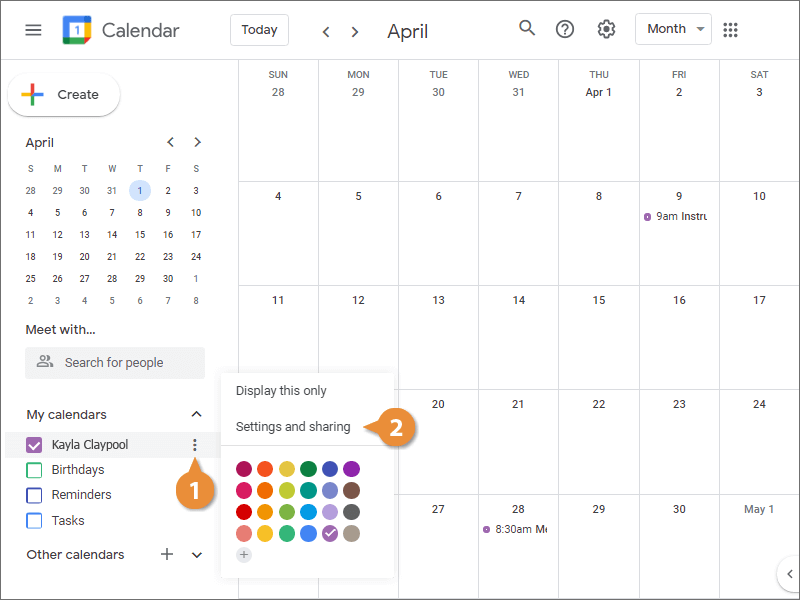Screen dimensions: 800x600
Task: Expand the Other calendars section
Action: coord(197,554)
